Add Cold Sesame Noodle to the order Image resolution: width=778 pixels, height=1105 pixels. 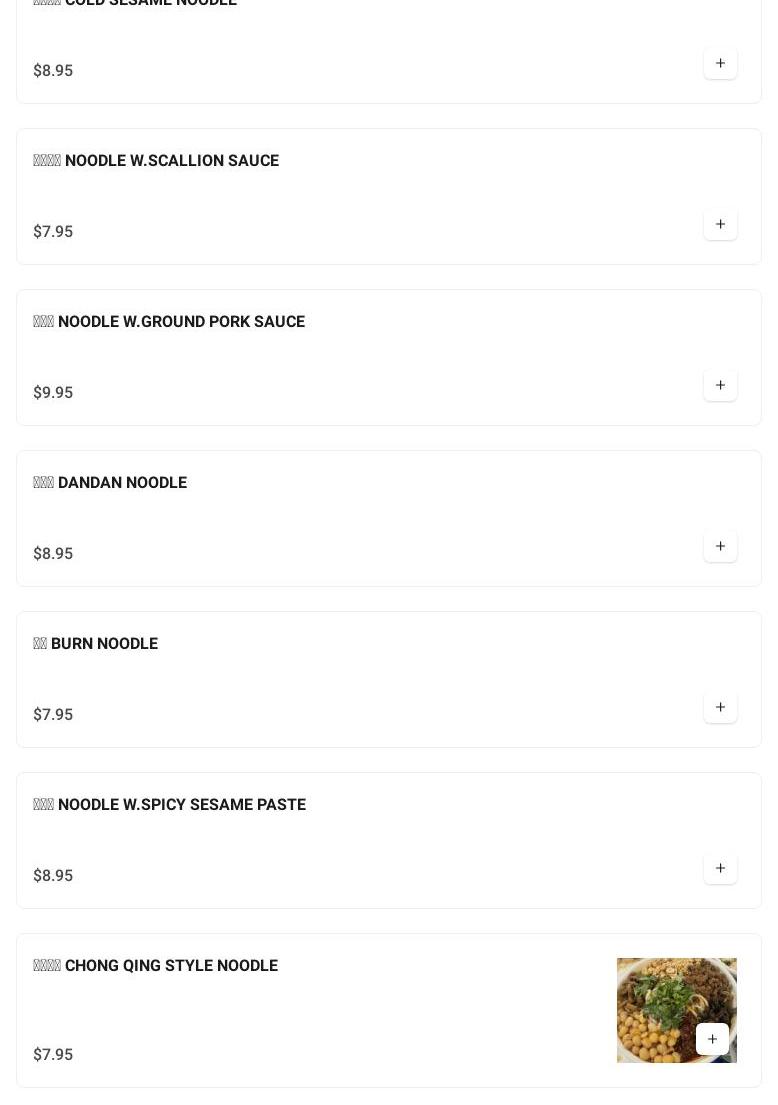pos(720,63)
